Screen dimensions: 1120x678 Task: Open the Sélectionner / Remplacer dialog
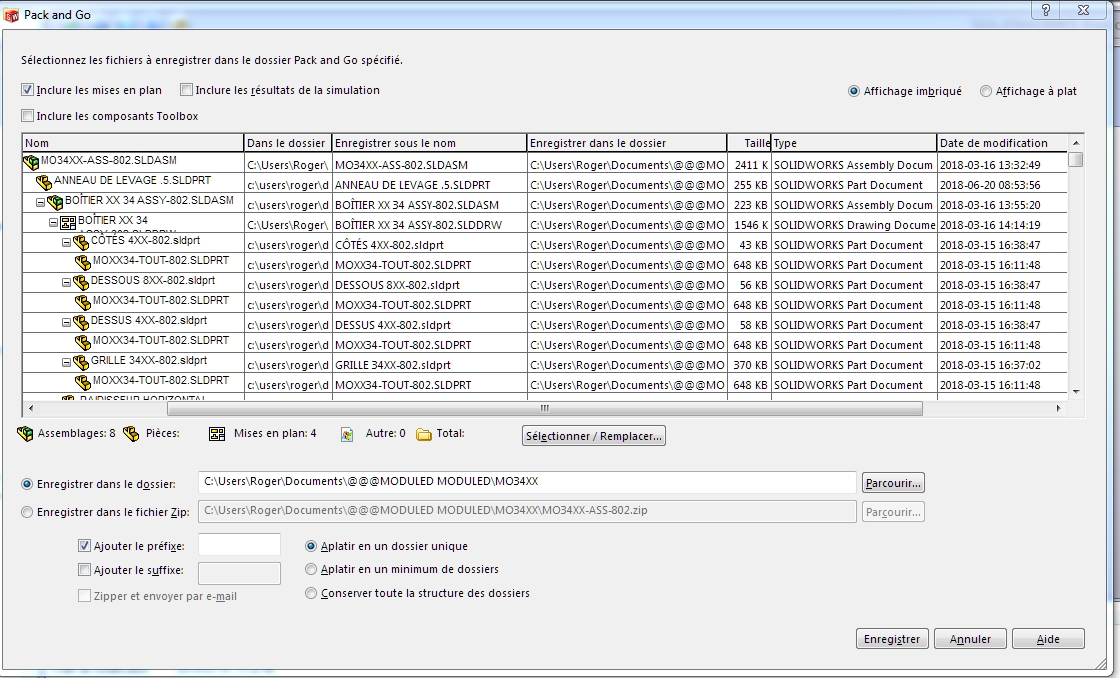pyautogui.click(x=594, y=436)
